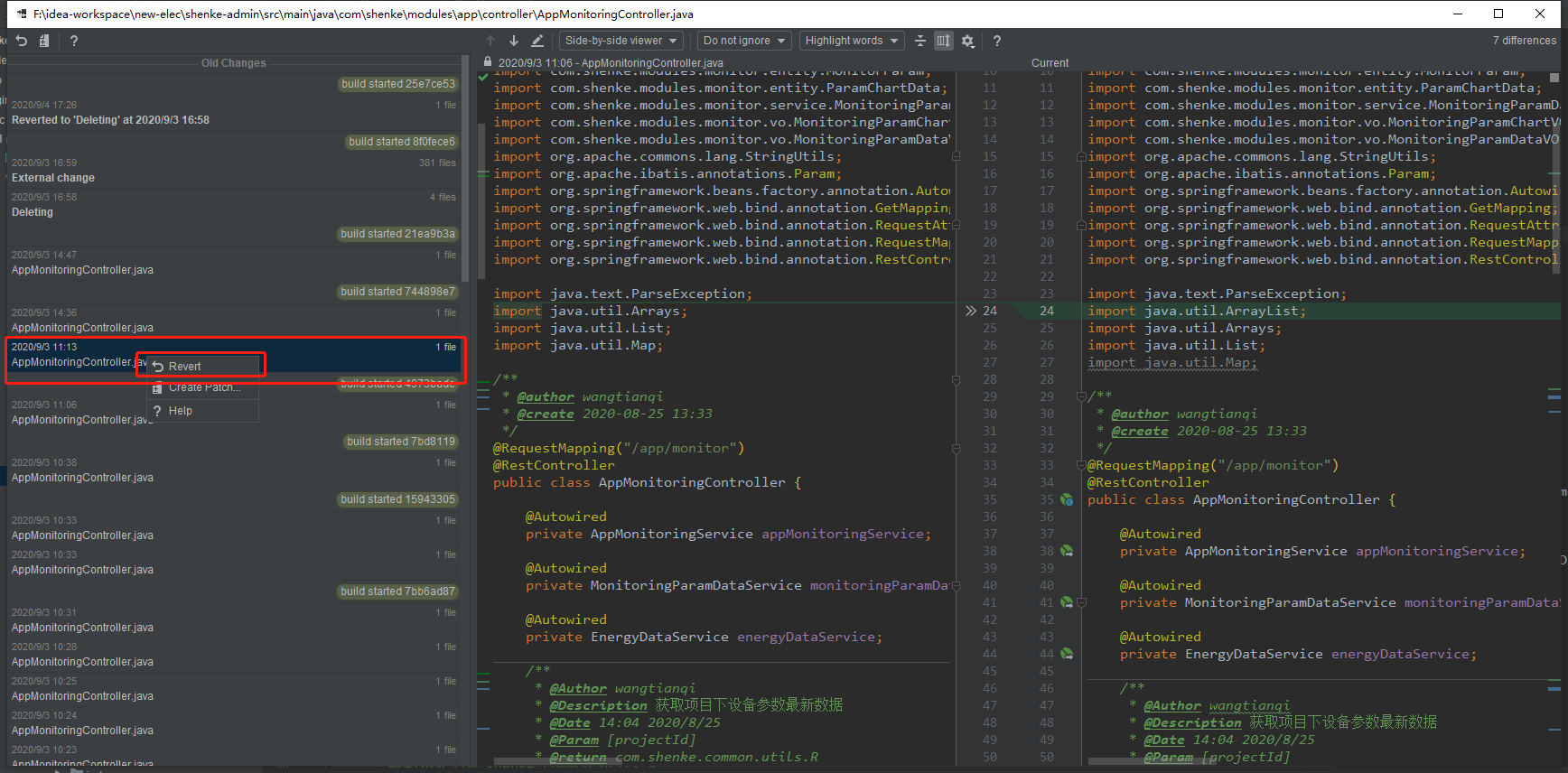
Task: Click autowired gutter icon on line 38
Action: point(1067,551)
